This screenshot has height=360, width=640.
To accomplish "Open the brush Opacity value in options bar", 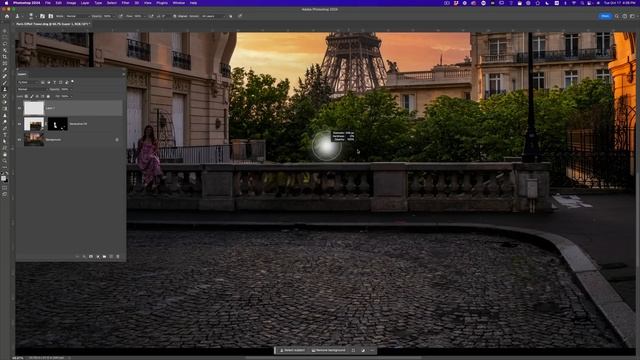I will click(107, 16).
